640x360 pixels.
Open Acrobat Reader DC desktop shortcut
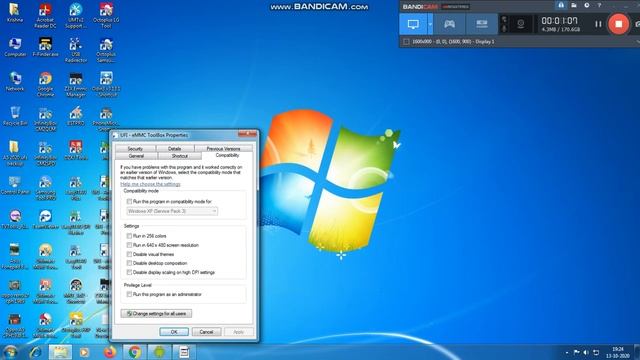[45, 15]
